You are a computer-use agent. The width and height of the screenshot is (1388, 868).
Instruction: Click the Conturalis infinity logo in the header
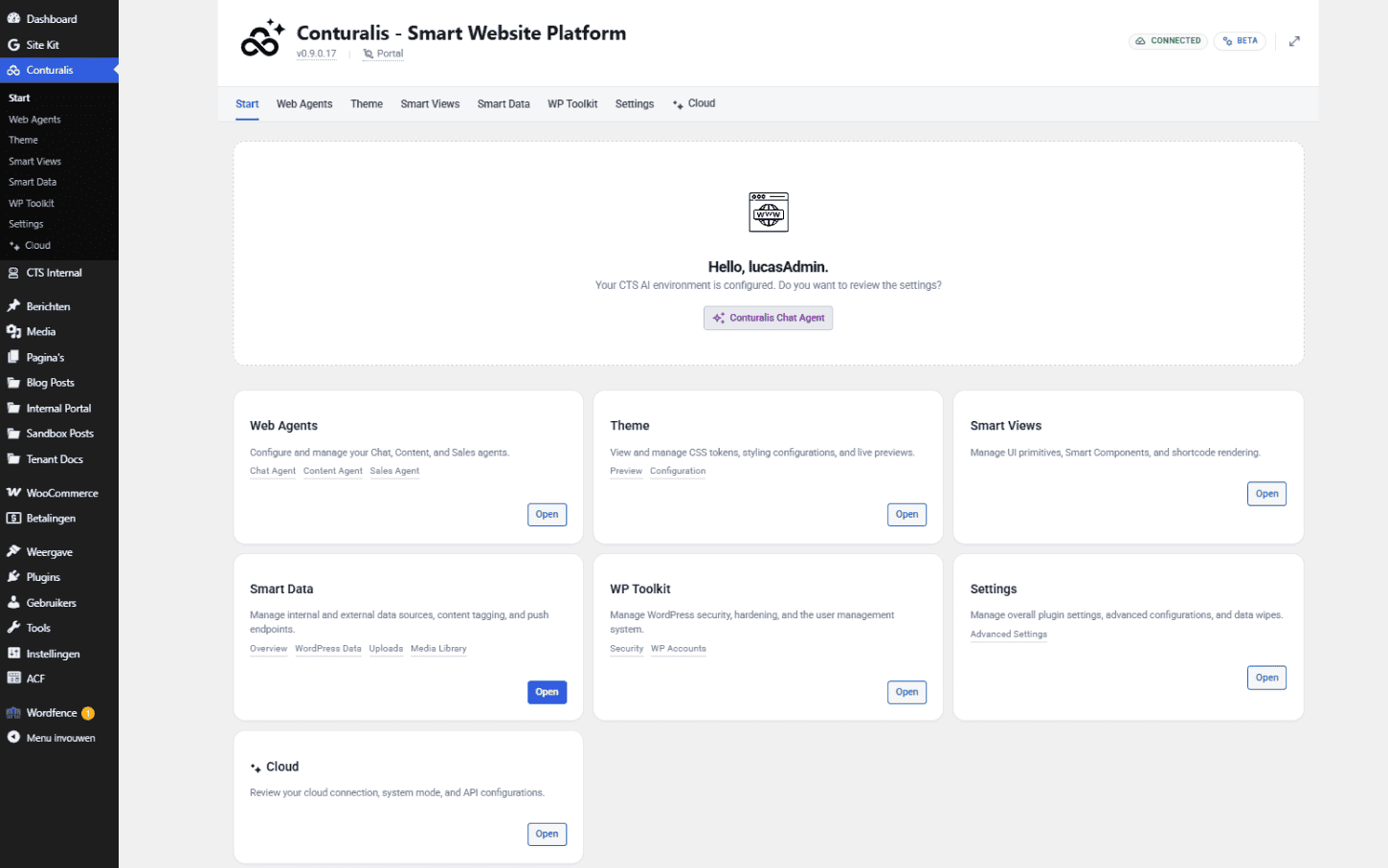pyautogui.click(x=262, y=39)
